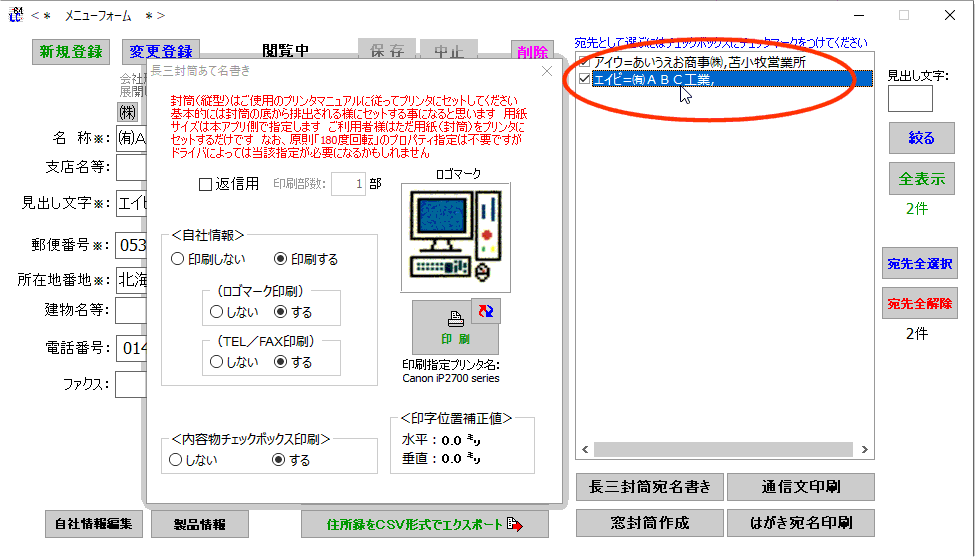Uncheck the エイビ=㈲ＡＢＣ工業 entry
The image size is (975, 557).
pos(585,79)
